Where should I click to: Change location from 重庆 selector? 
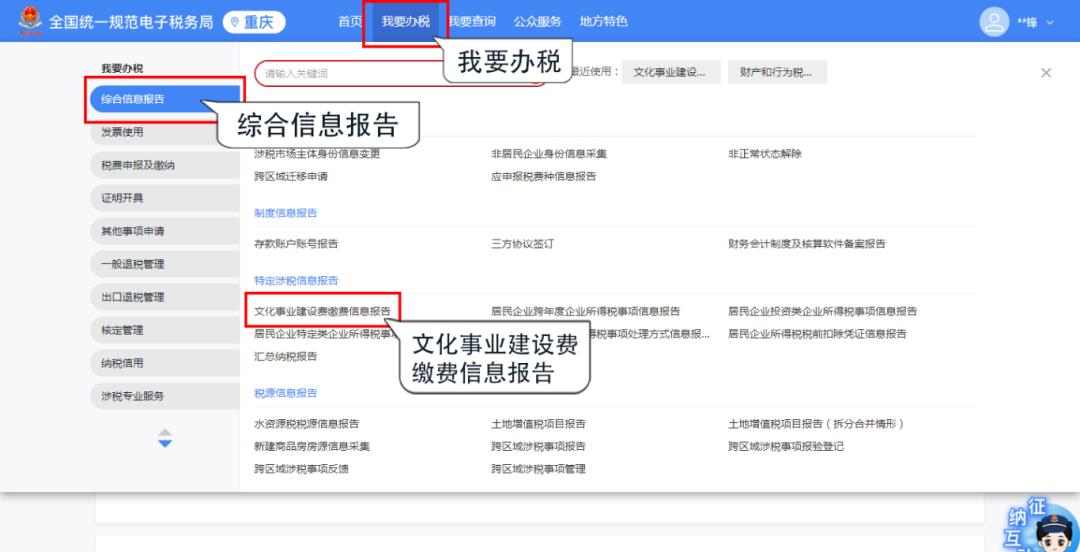tap(254, 22)
